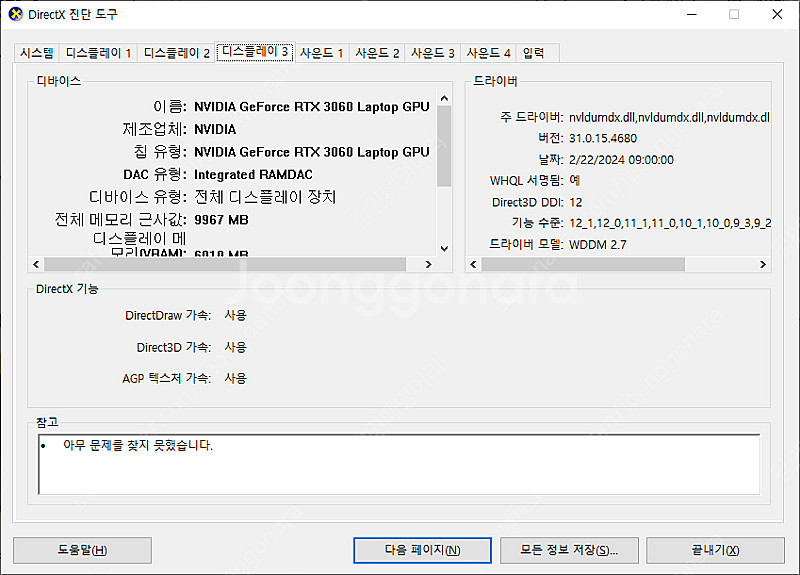Image resolution: width=800 pixels, height=575 pixels.
Task: Click Integrated RAMDAC text
Action: (253, 174)
